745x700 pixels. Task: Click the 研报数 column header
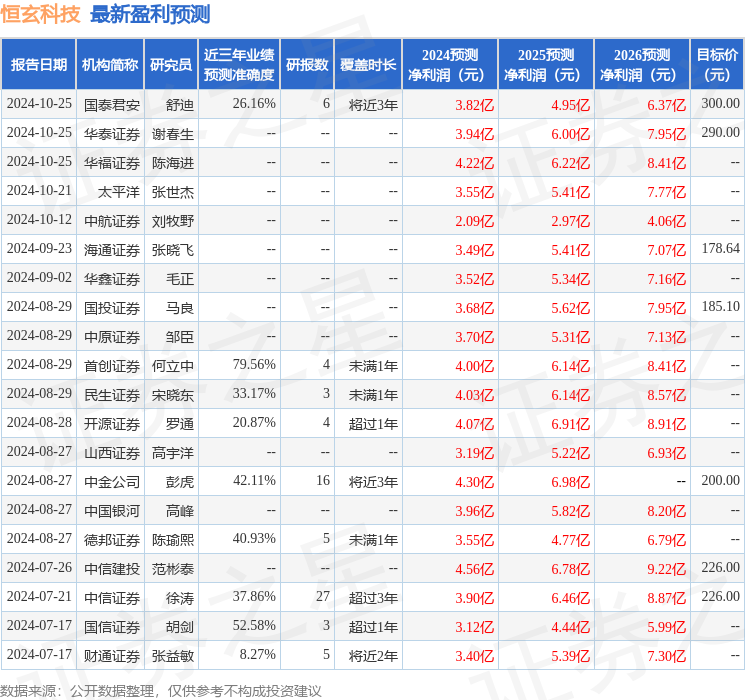307,65
